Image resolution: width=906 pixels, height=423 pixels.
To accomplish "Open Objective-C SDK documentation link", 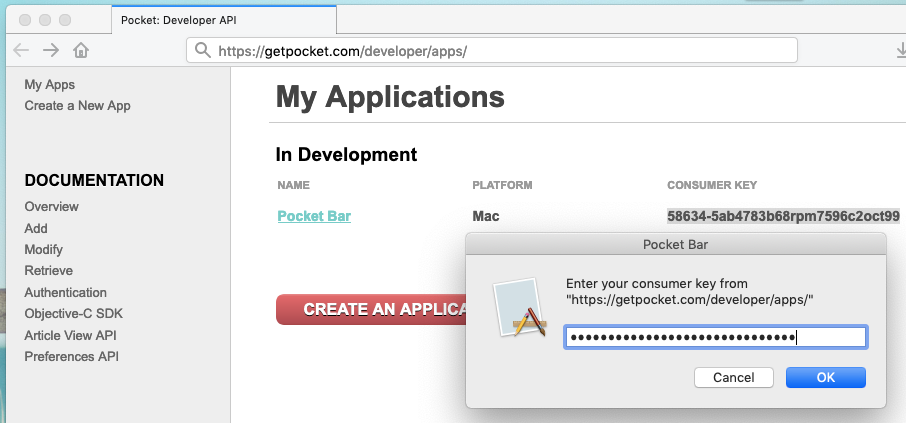I will point(73,314).
